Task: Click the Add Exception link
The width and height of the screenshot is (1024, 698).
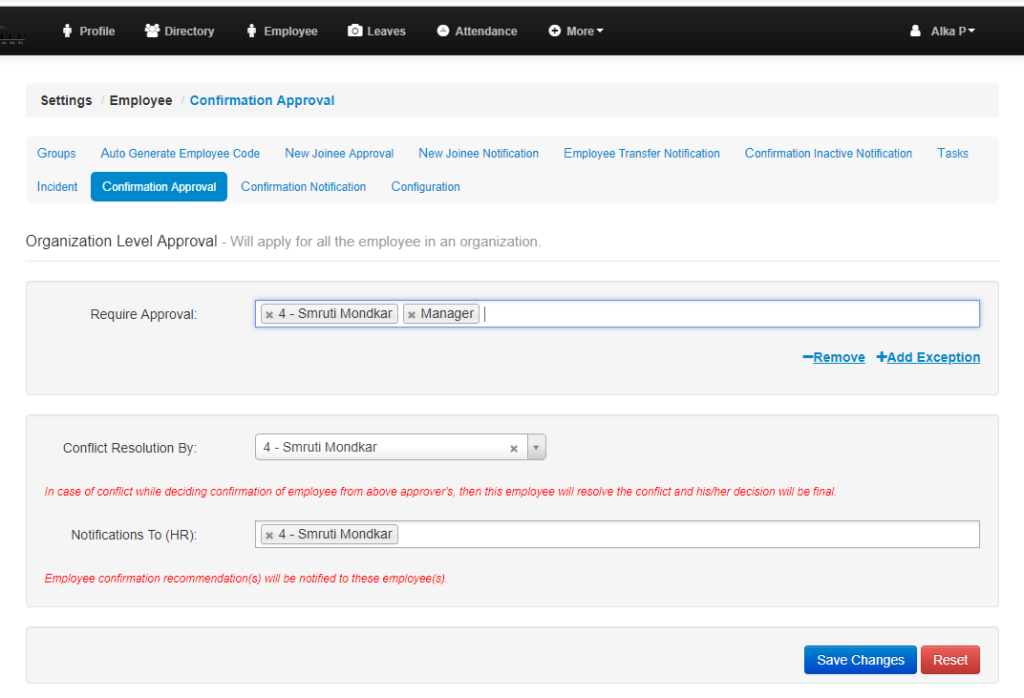Action: click(x=928, y=357)
